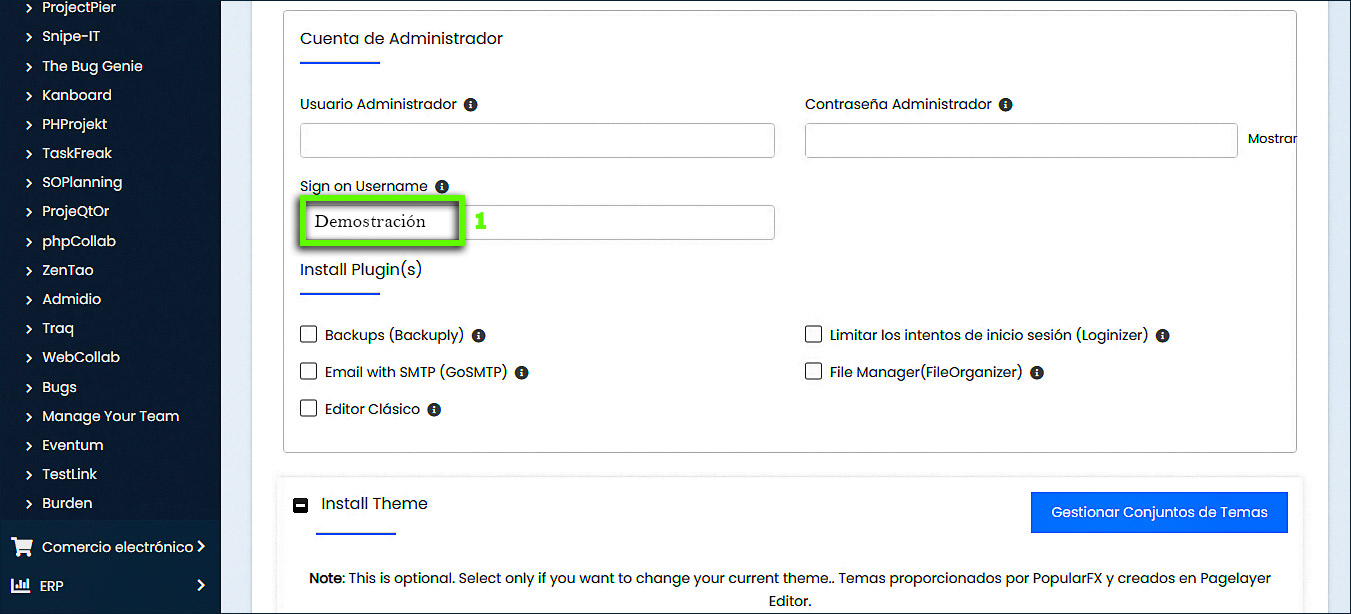Collapse the Install Theme section

pyautogui.click(x=301, y=505)
